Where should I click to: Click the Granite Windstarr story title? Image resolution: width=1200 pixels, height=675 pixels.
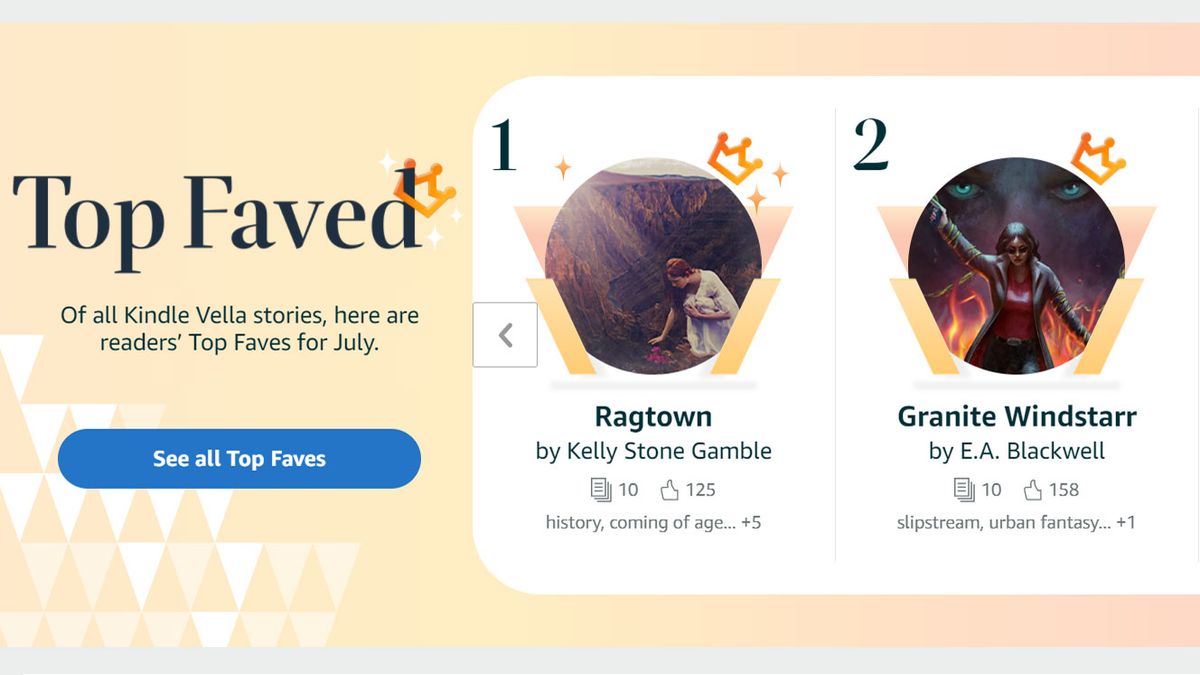pos(1016,416)
